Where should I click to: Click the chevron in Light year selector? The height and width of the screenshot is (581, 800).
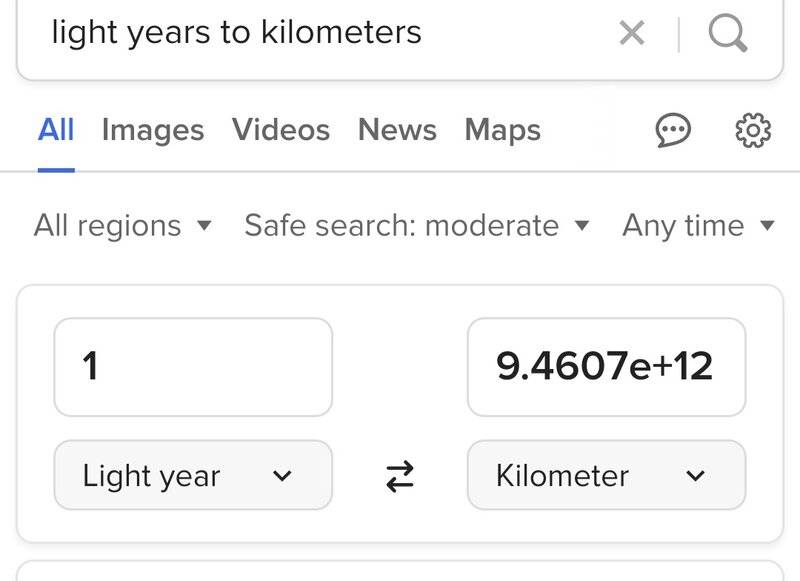pos(283,476)
